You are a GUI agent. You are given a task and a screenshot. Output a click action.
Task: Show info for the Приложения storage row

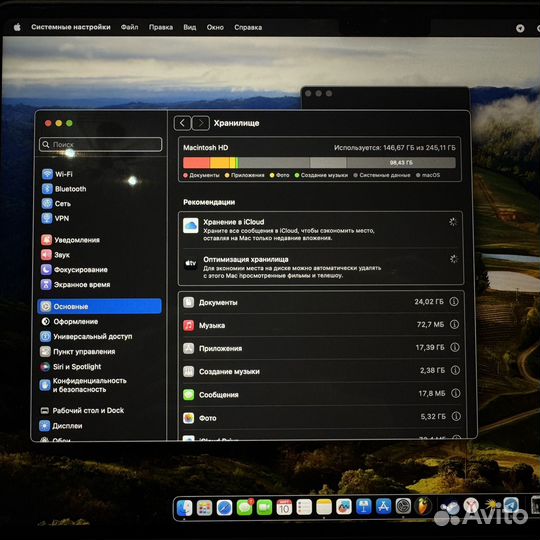(x=455, y=347)
